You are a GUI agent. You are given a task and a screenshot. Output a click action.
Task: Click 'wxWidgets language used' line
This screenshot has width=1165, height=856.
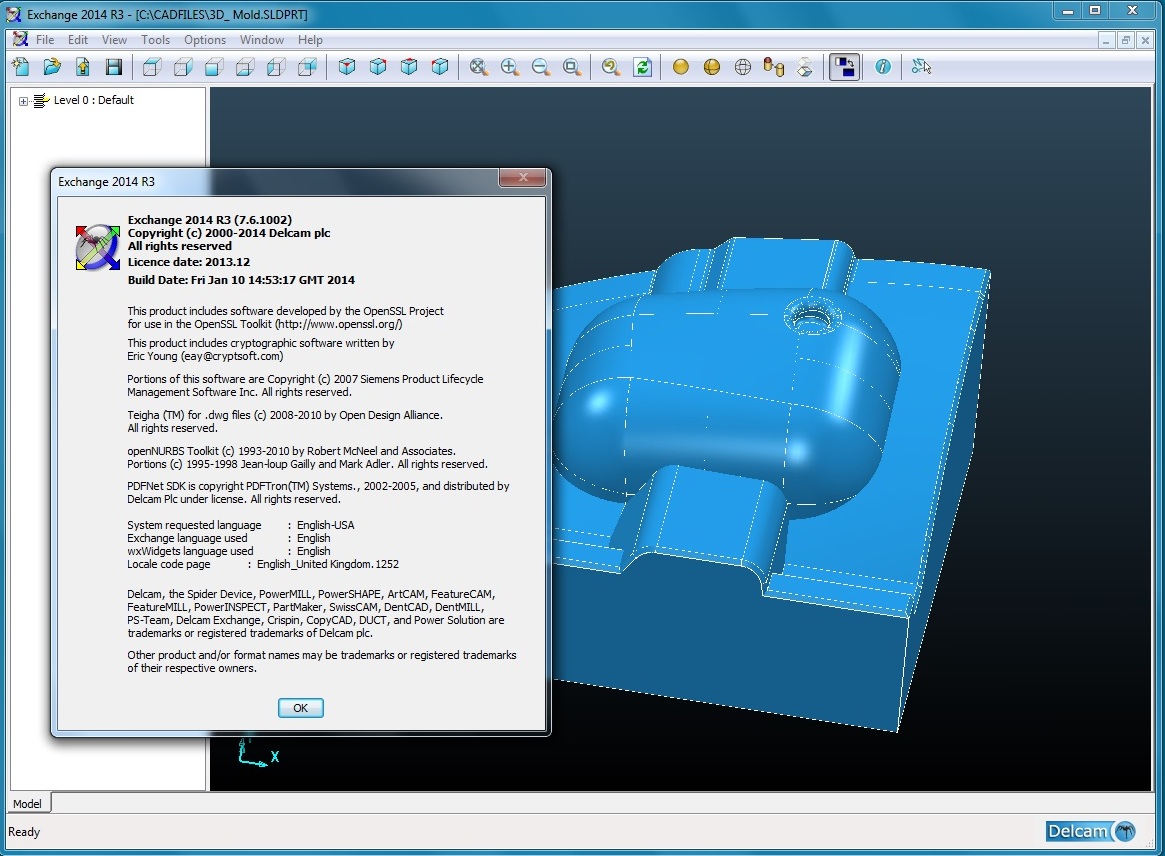click(x=229, y=551)
